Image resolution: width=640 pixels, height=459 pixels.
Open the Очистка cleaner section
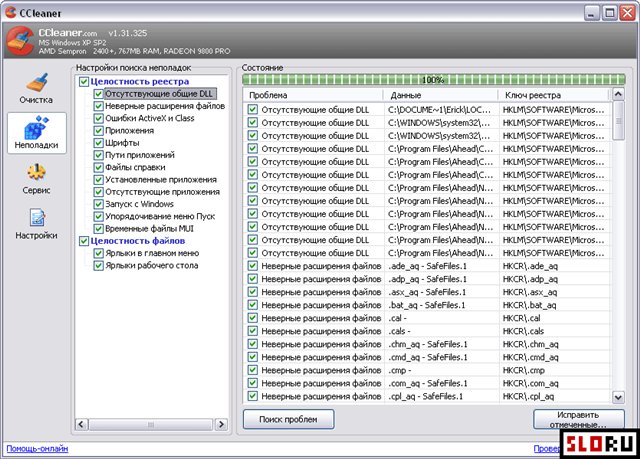point(36,88)
